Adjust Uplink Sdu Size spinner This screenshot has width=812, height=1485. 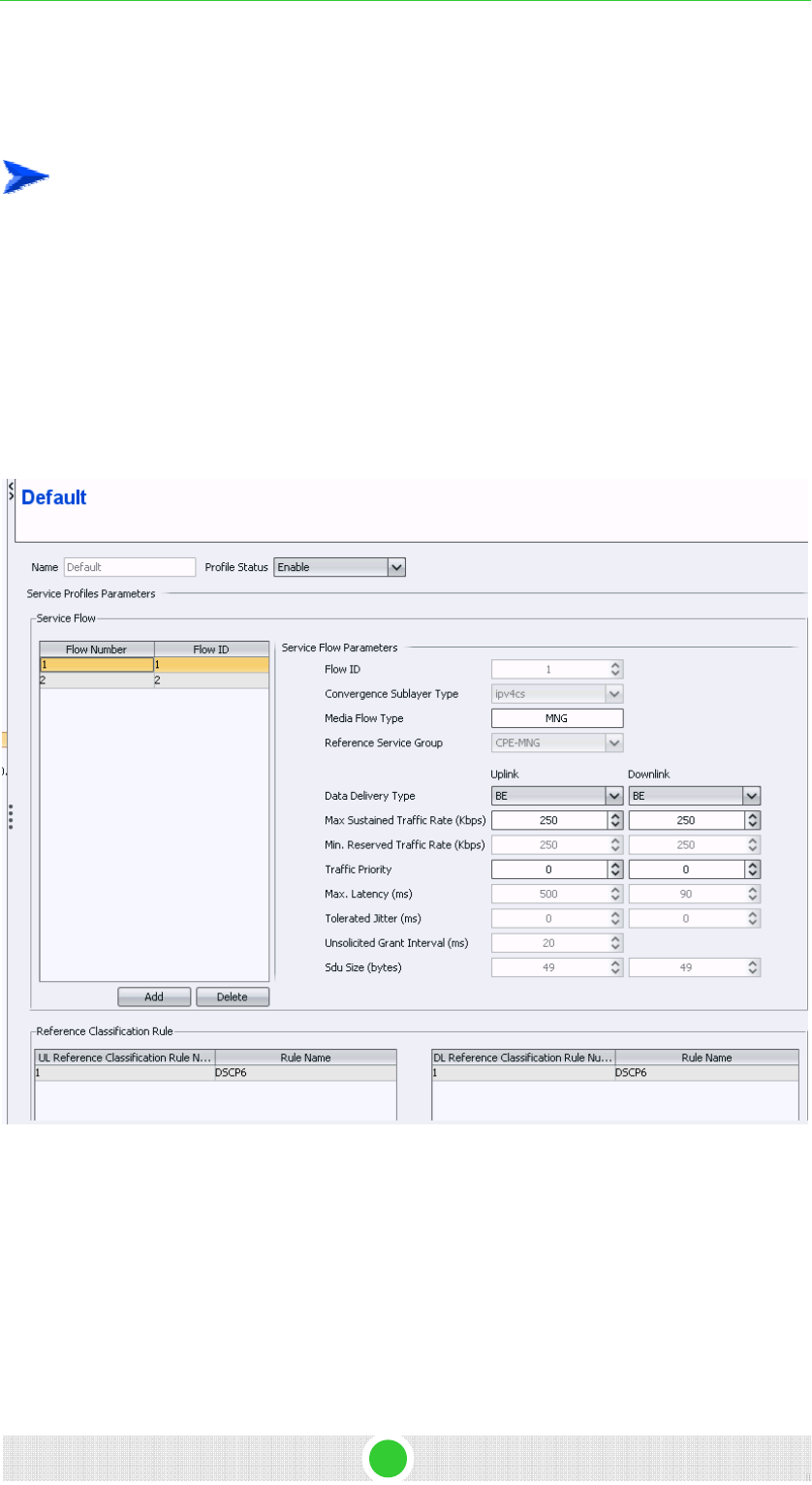pyautogui.click(x=614, y=967)
